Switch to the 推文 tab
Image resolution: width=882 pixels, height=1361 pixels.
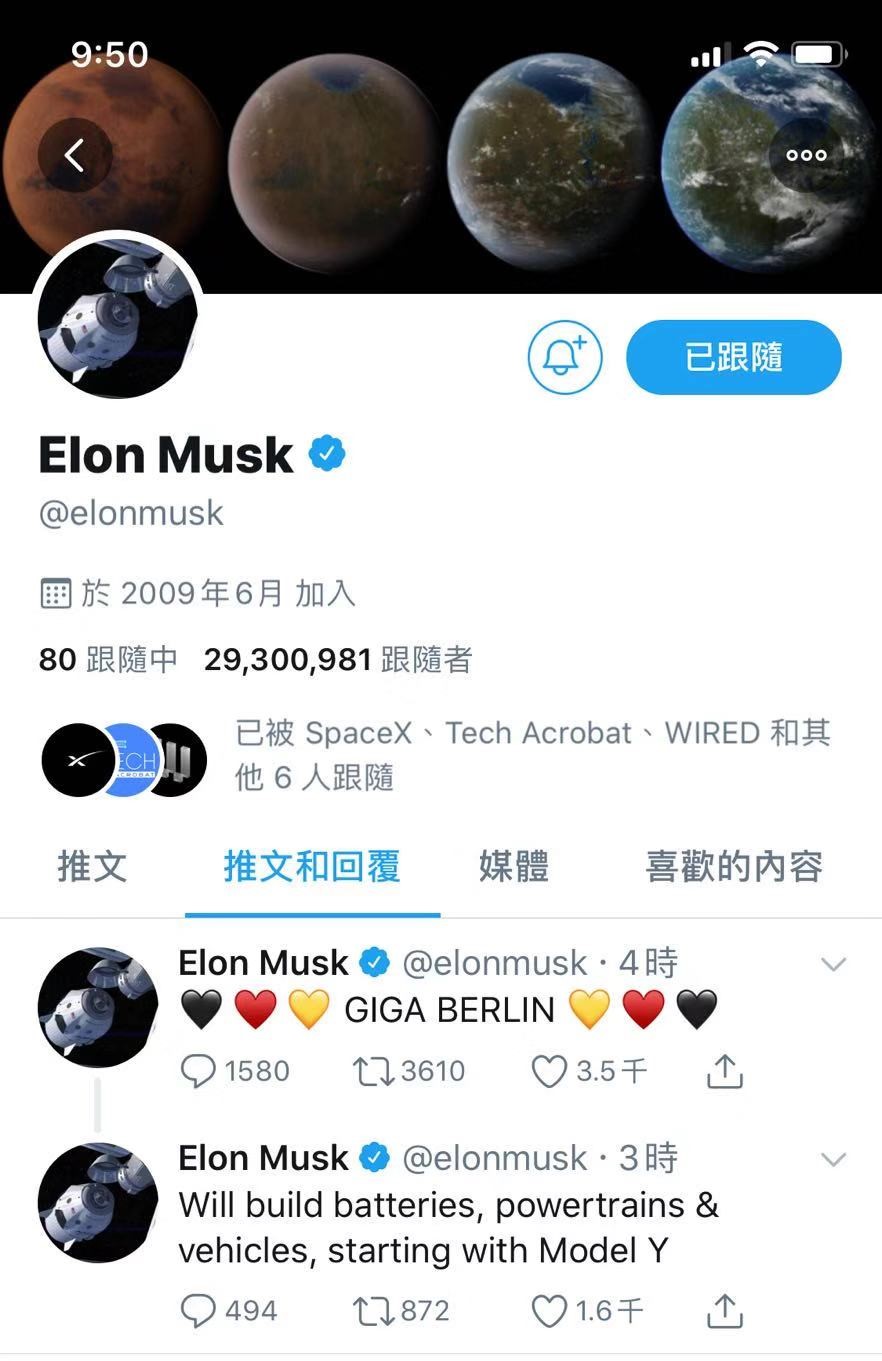(x=92, y=866)
